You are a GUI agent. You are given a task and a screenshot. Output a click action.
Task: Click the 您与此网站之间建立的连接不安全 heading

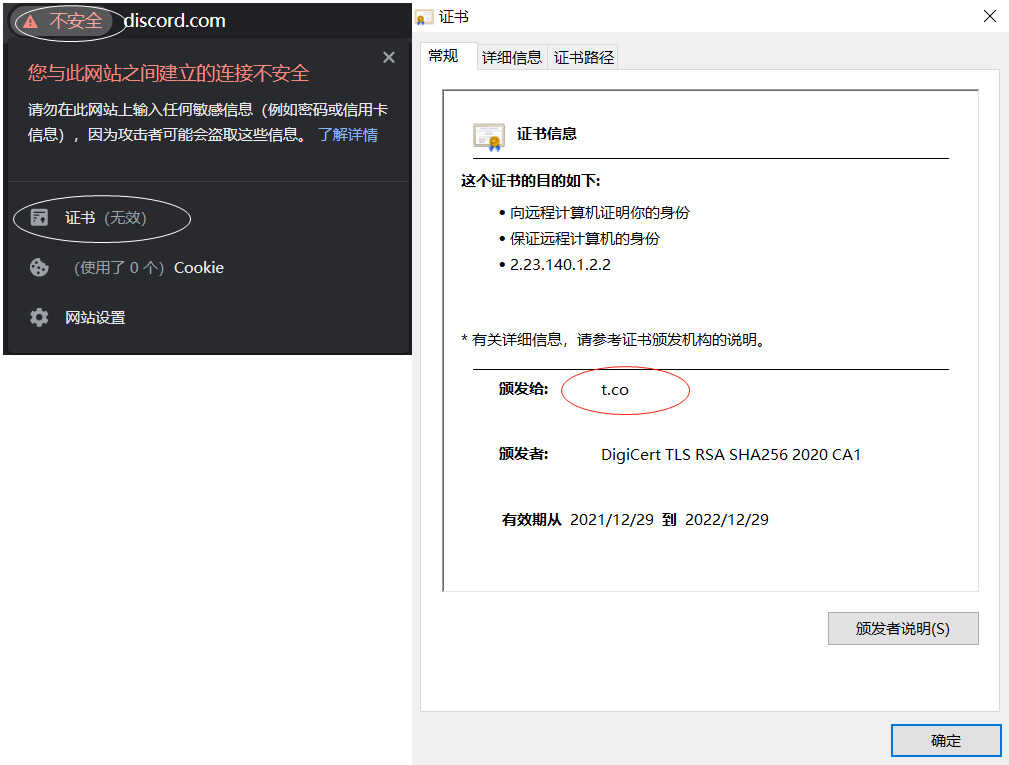[169, 73]
